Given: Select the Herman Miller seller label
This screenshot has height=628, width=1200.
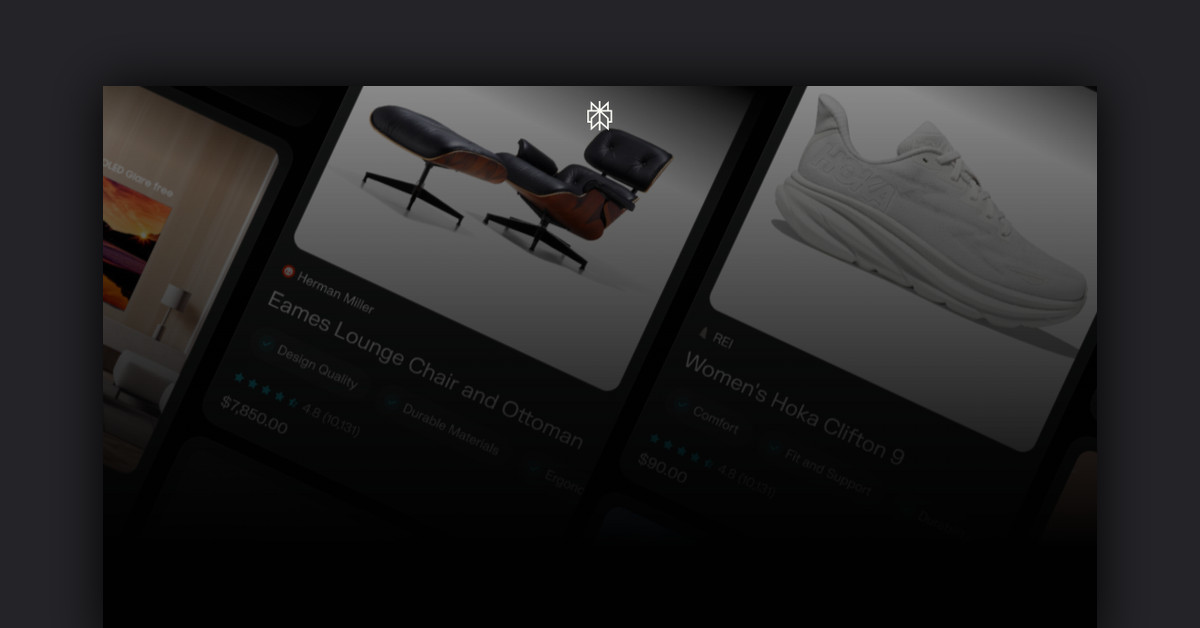Looking at the screenshot, I should click(335, 292).
